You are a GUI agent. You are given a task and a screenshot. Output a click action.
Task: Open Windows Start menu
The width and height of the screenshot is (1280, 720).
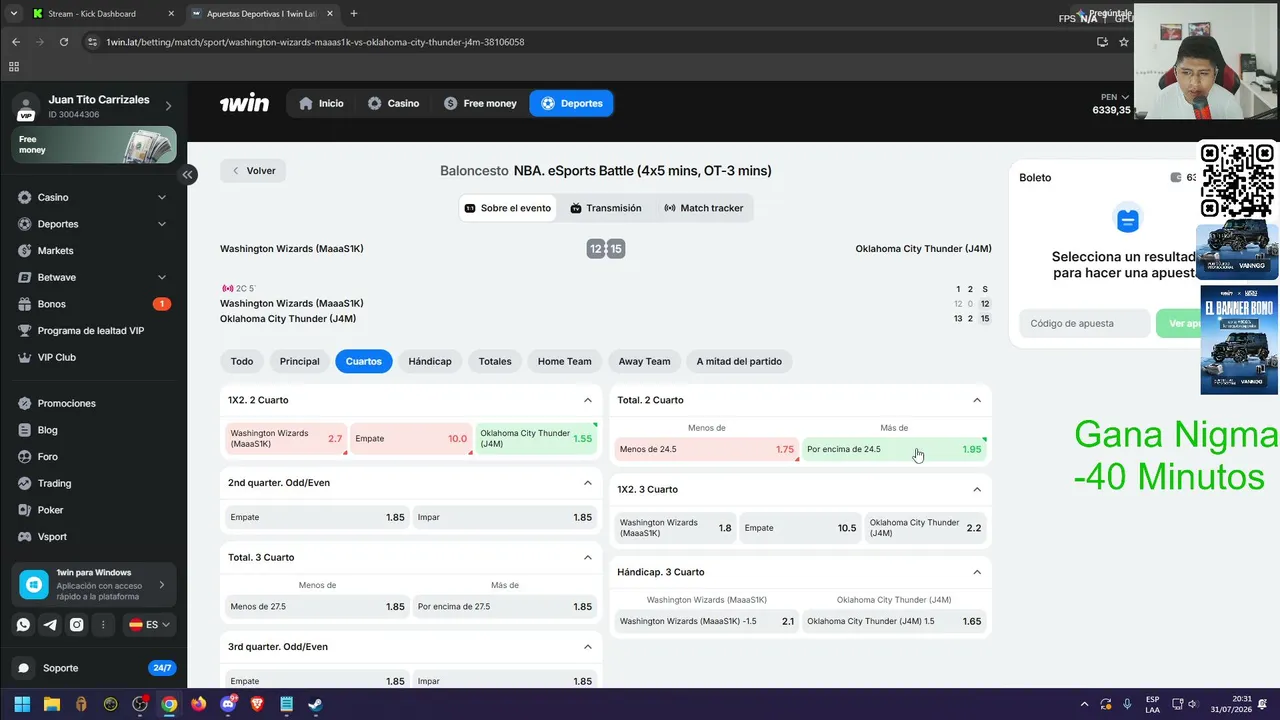point(22,704)
